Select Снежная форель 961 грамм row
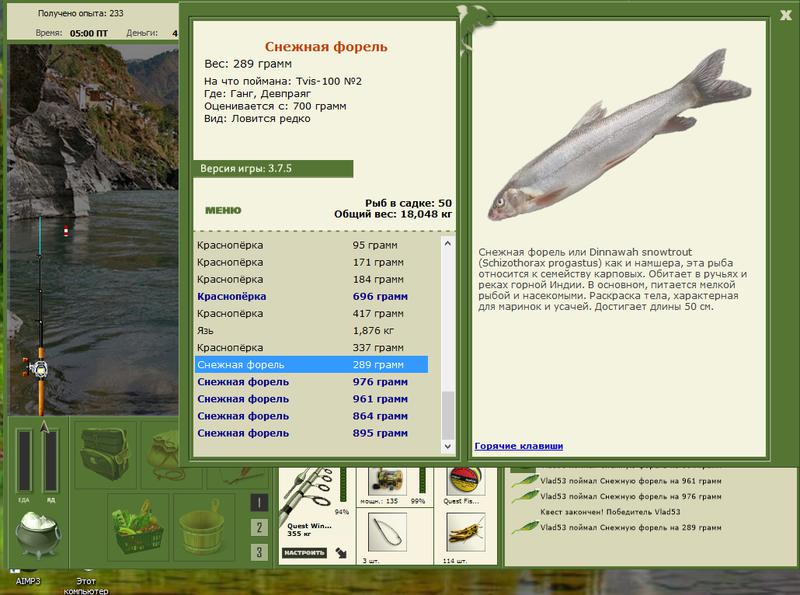Viewport: 800px width, 595px height. click(x=312, y=399)
